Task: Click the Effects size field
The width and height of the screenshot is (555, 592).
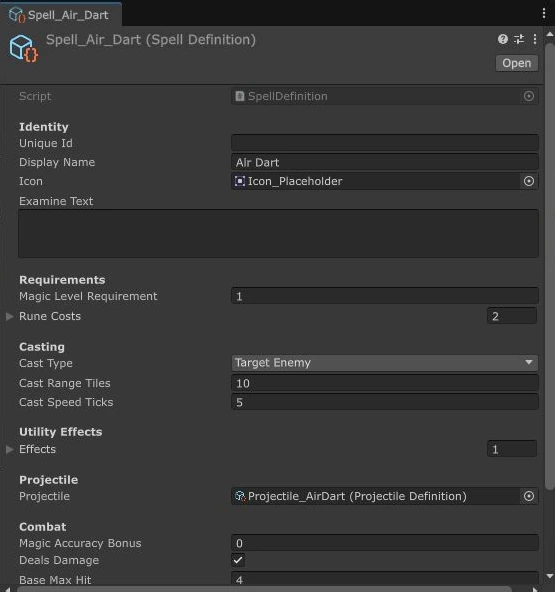Action: pyautogui.click(x=512, y=449)
